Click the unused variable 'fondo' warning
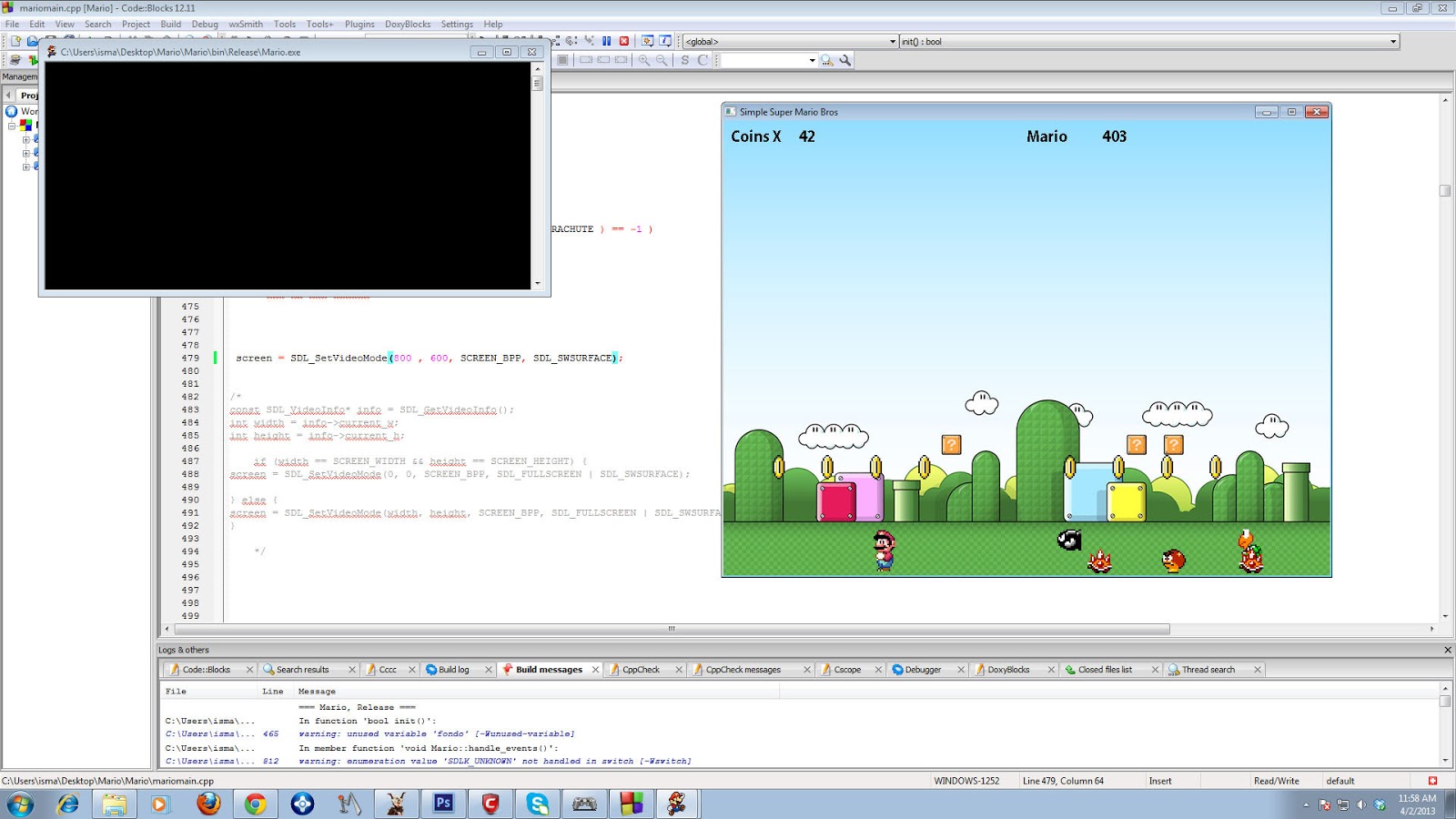 pyautogui.click(x=436, y=733)
